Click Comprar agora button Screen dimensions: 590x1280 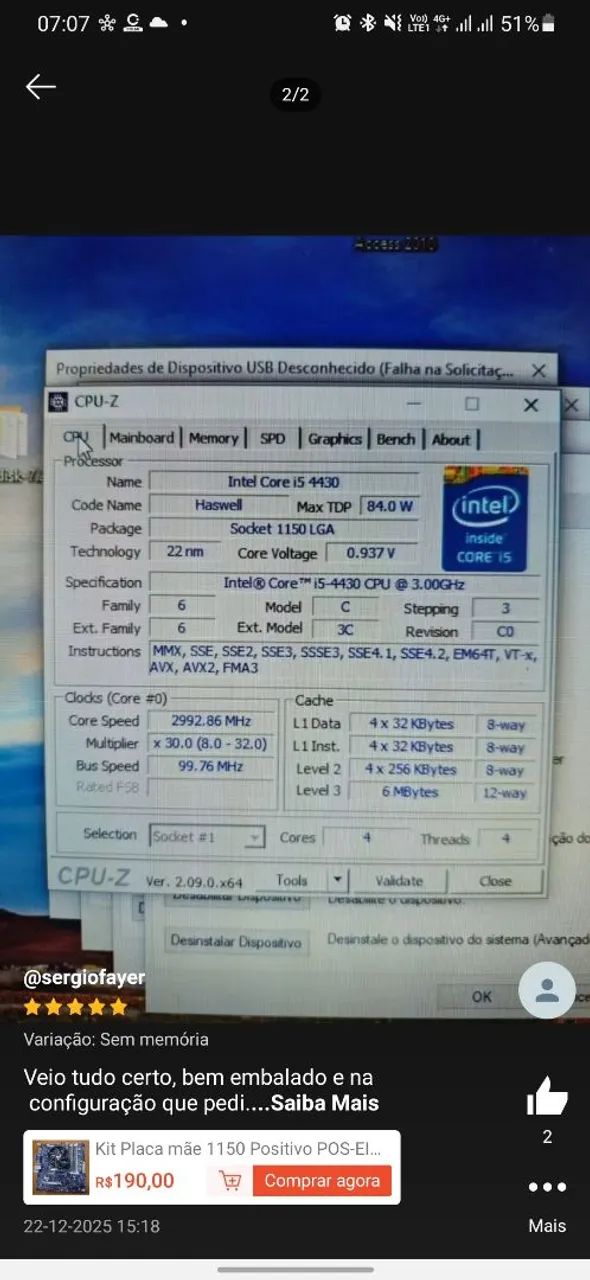pyautogui.click(x=322, y=1181)
